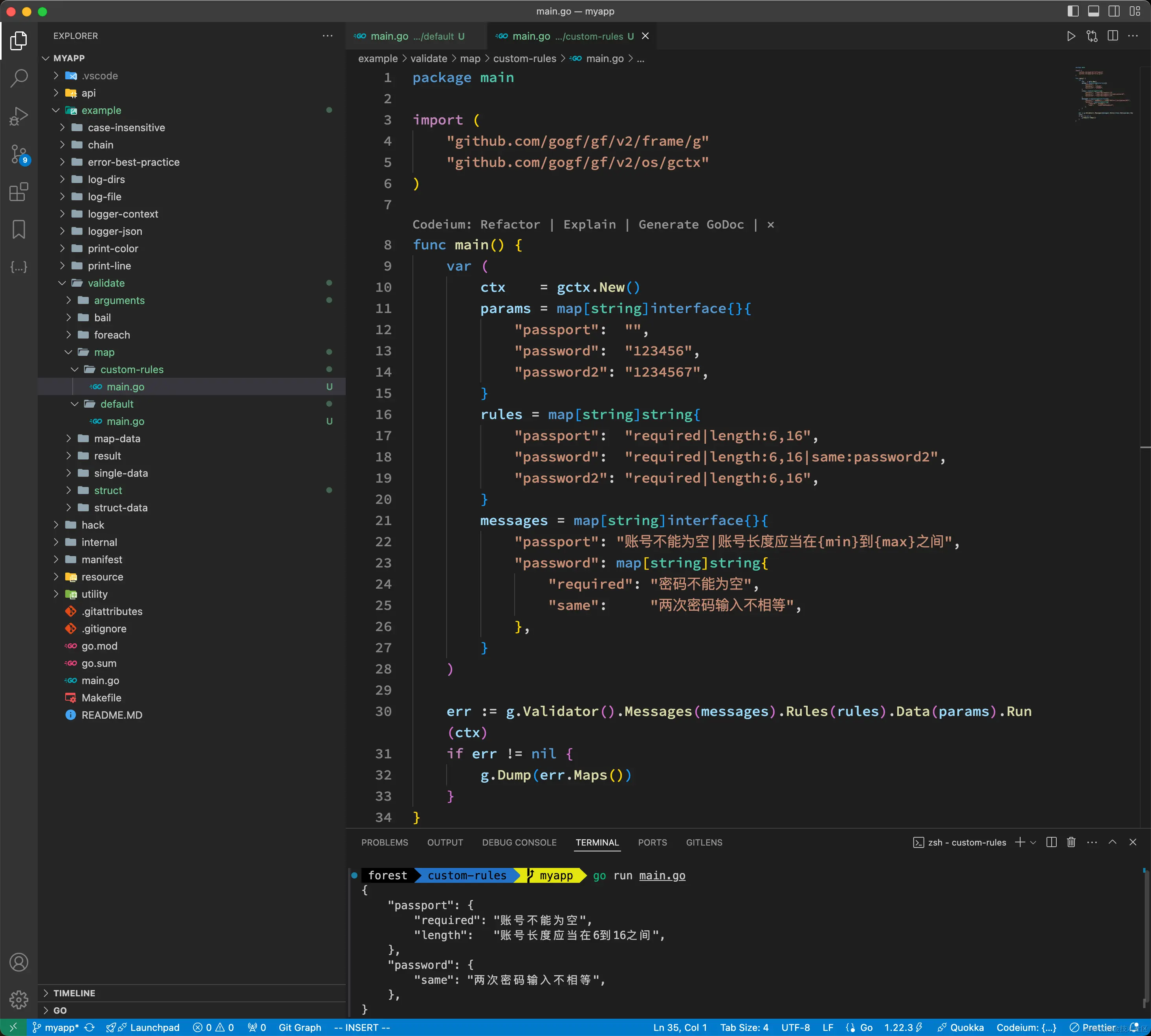
Task: Kill the terminal with trash icon
Action: 1071,842
